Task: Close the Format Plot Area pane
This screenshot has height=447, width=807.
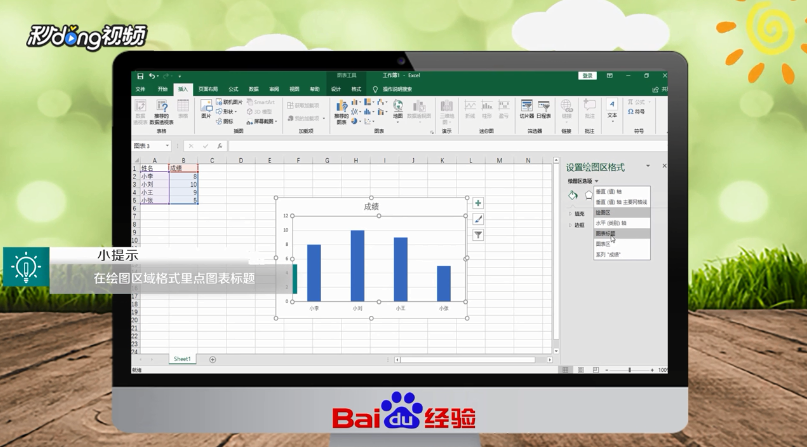Action: coord(664,166)
